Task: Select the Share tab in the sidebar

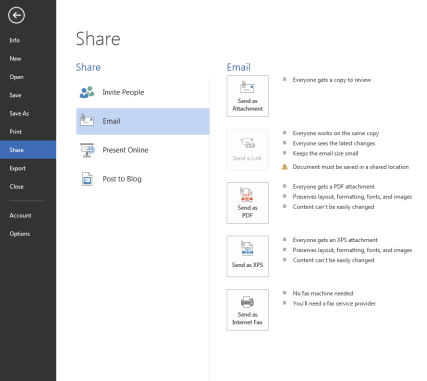Action: 28,150
